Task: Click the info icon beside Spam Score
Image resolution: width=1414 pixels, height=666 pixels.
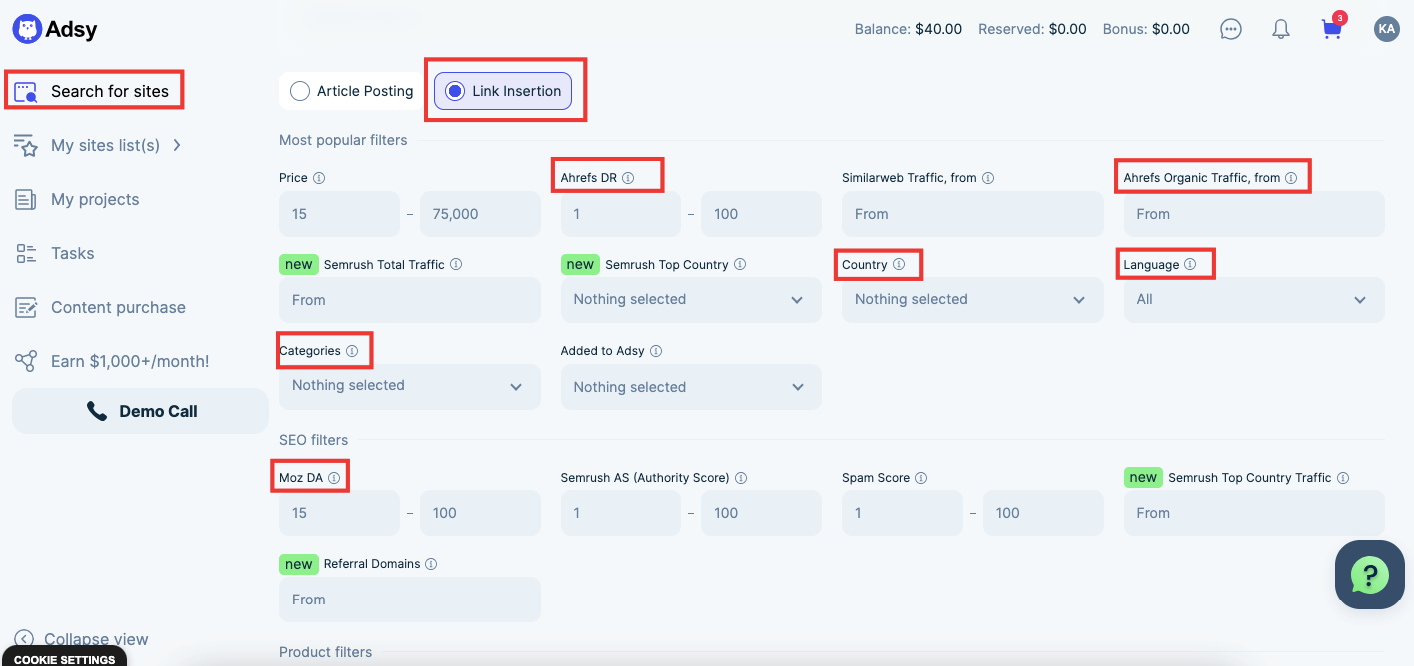Action: (921, 478)
